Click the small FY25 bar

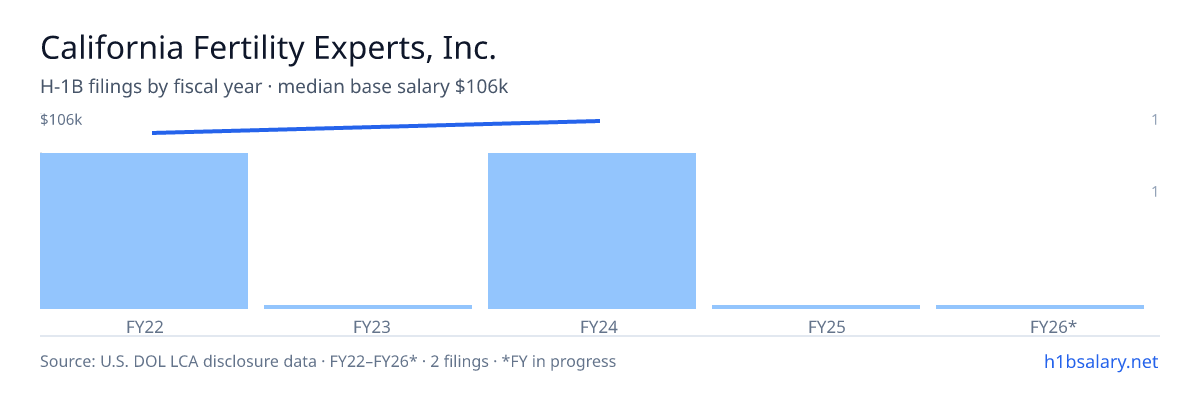coord(816,307)
